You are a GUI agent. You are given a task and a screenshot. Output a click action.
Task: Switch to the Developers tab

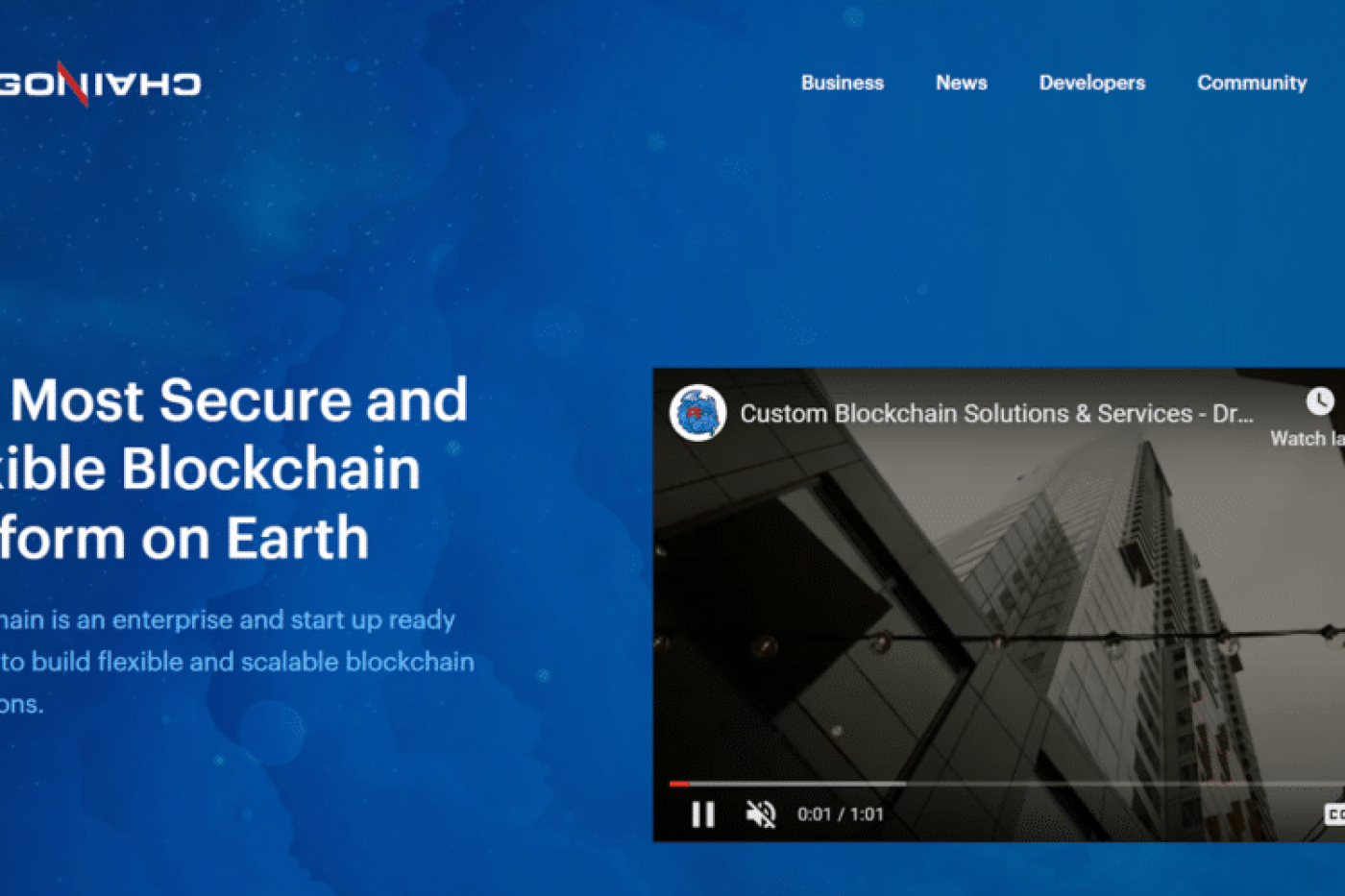click(1091, 84)
